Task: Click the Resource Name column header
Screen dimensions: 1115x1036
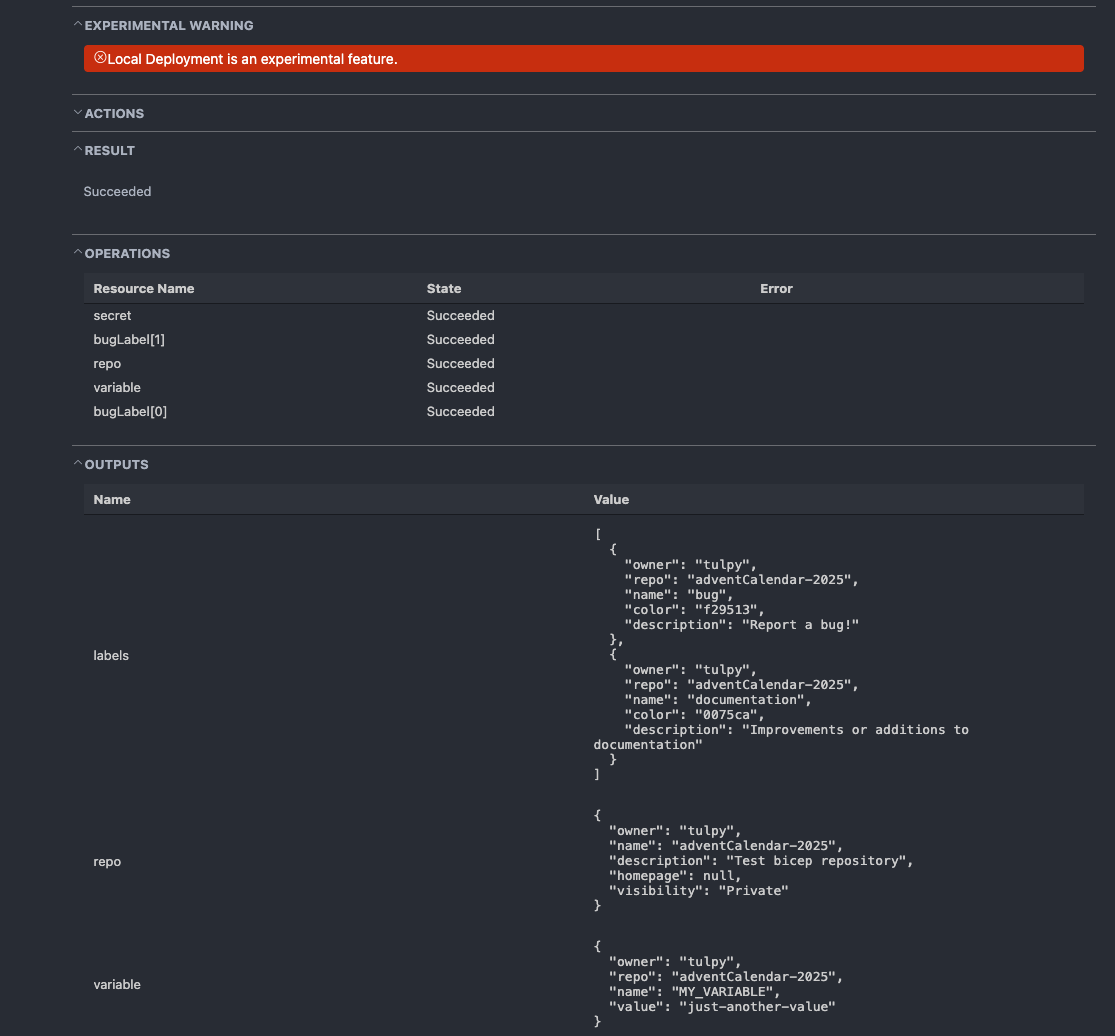Action: click(x=144, y=289)
